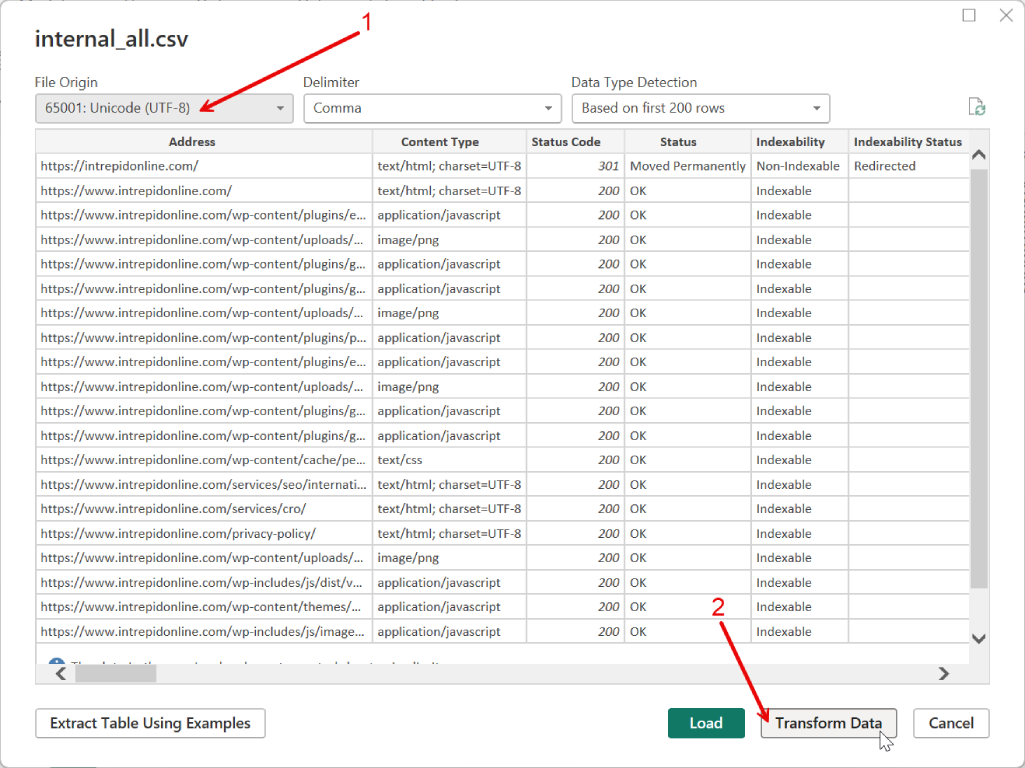Click the Moved Permanently status cell
The height and width of the screenshot is (768, 1025).
coord(688,166)
